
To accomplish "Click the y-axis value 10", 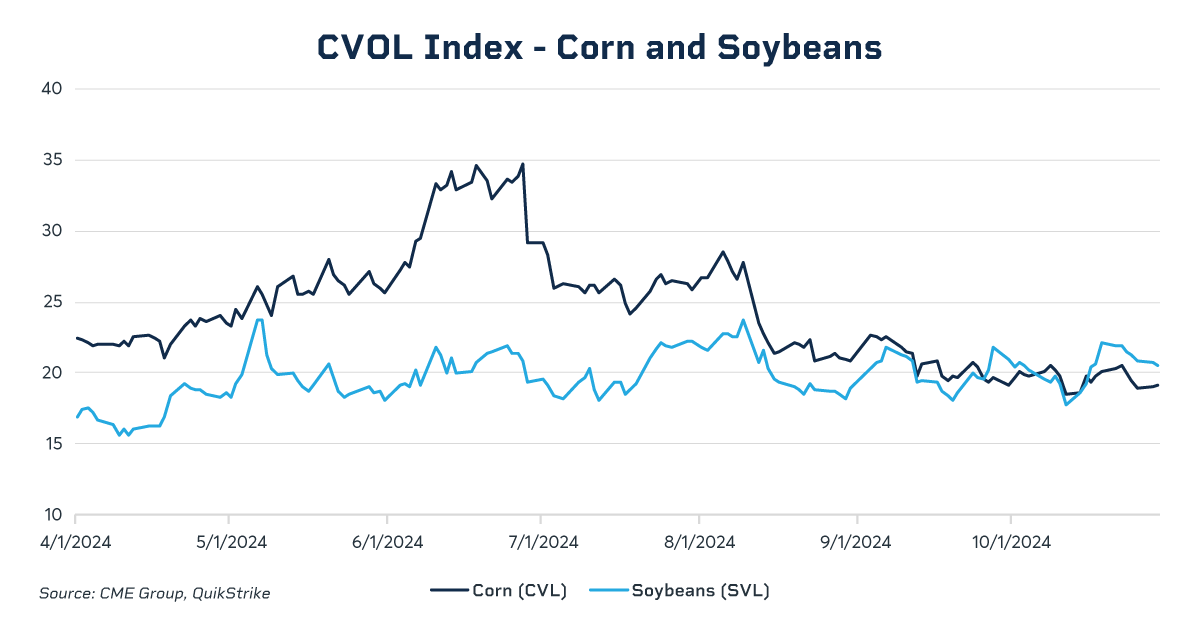I will point(52,515).
